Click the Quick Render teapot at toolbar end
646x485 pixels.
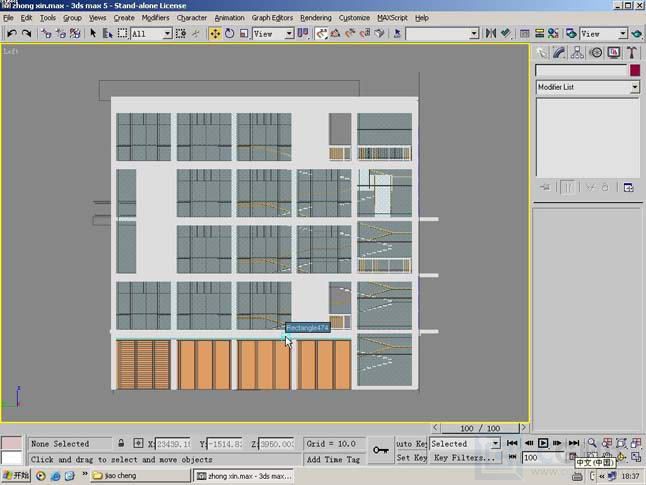point(637,33)
